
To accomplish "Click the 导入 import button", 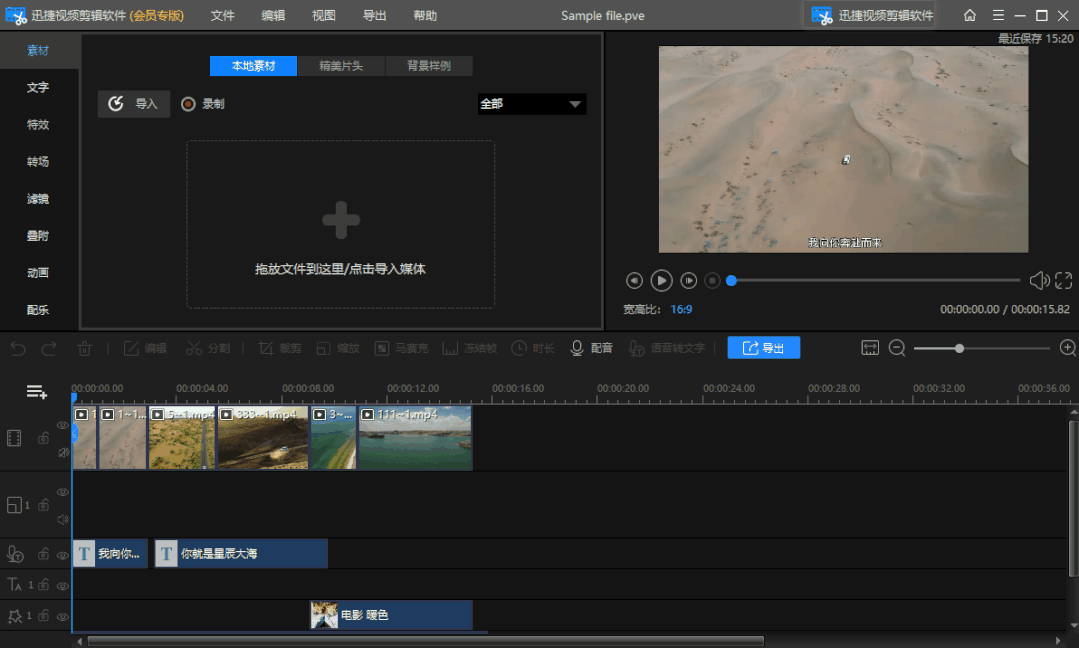I will pyautogui.click(x=134, y=104).
